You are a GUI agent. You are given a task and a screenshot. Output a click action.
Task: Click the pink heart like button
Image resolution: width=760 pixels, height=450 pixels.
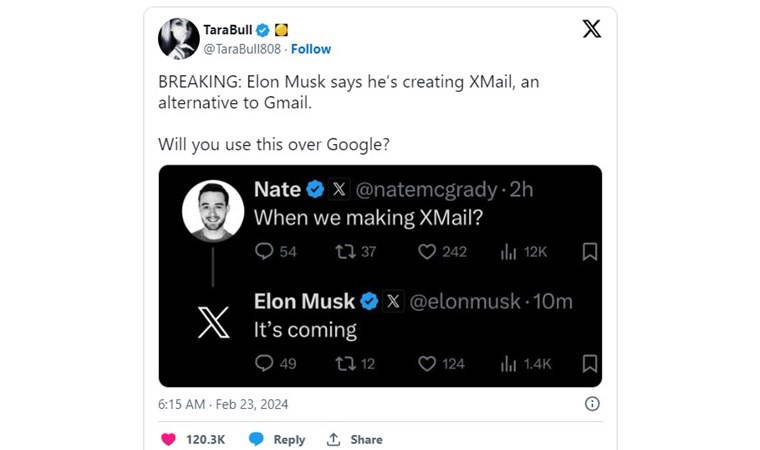click(168, 439)
